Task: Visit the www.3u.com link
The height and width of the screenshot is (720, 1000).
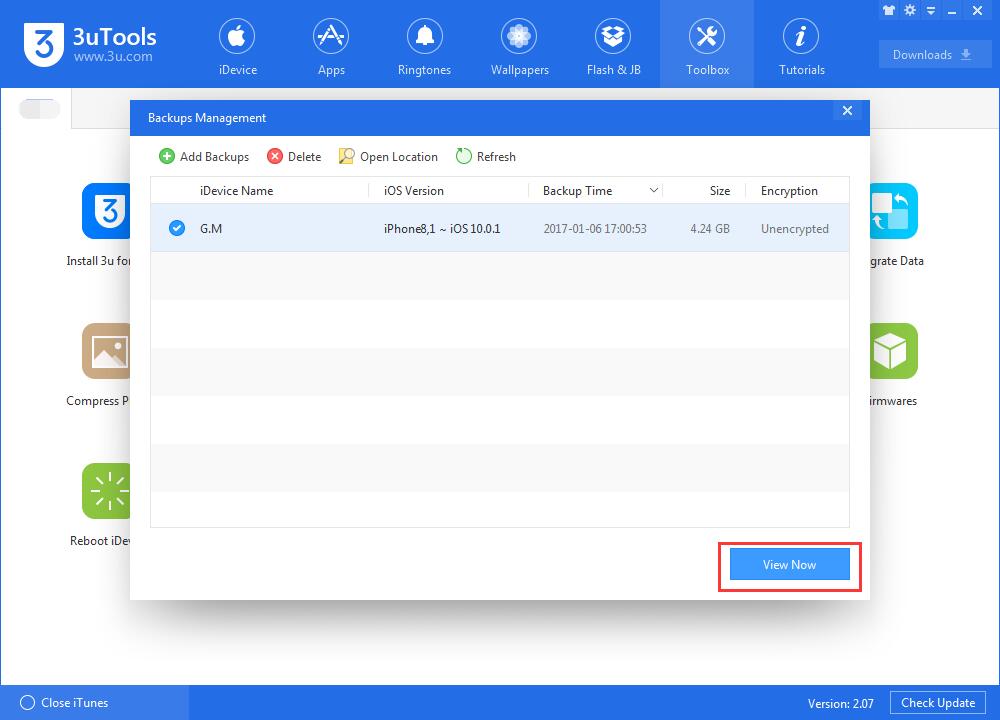Action: click(x=113, y=57)
